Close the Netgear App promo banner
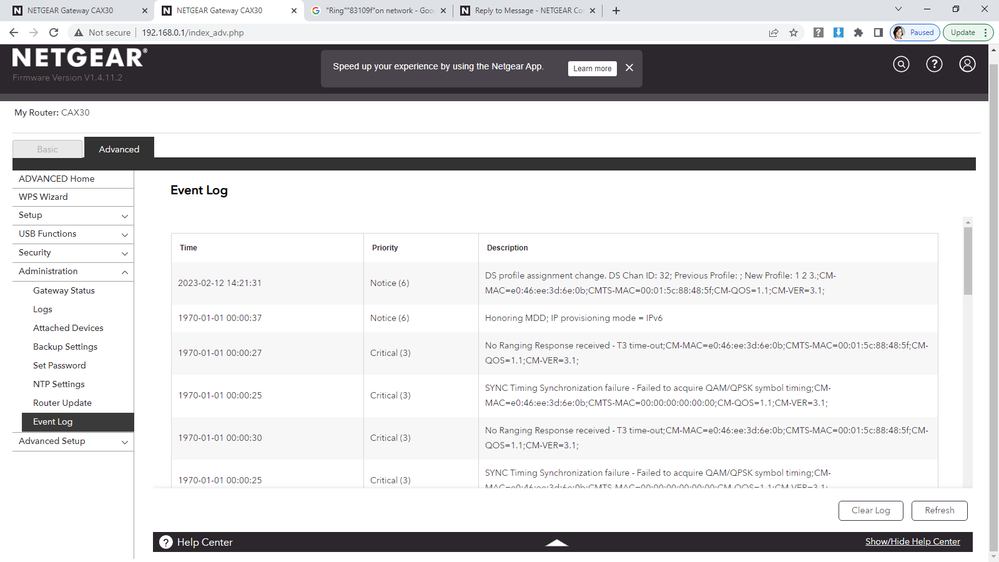This screenshot has height=562, width=999. pyautogui.click(x=629, y=68)
